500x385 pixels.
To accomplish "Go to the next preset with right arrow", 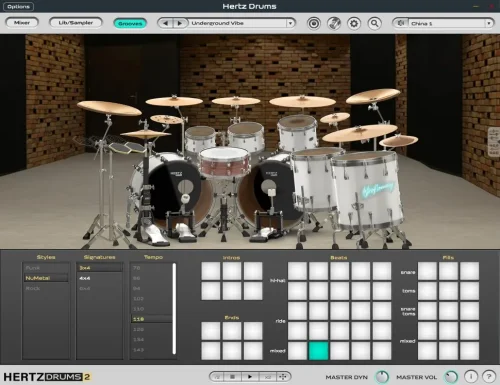I will click(180, 23).
